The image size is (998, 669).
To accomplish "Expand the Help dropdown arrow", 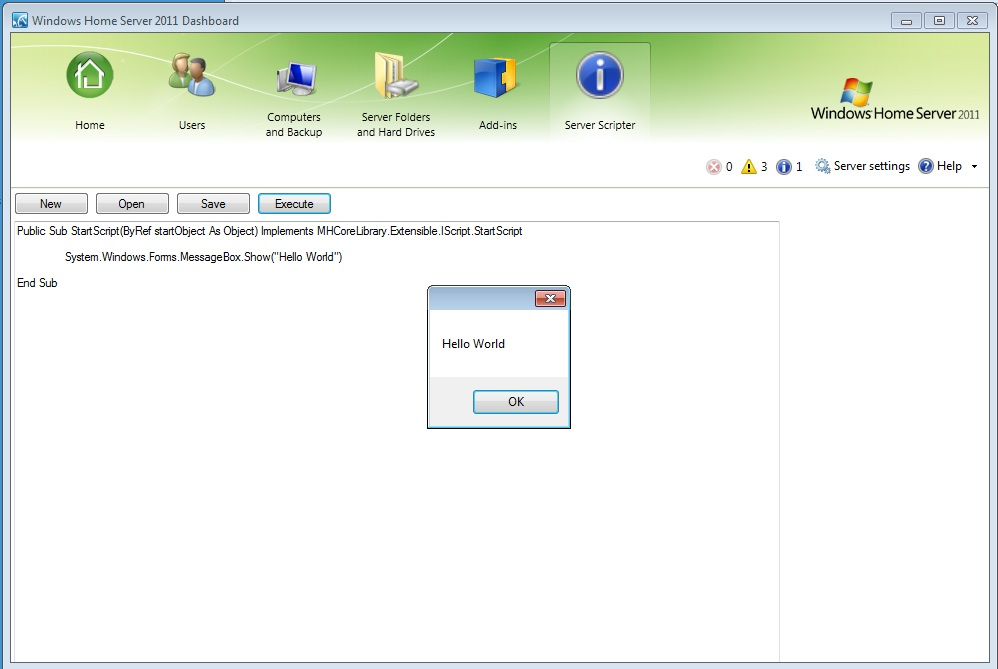I will pyautogui.click(x=974, y=167).
